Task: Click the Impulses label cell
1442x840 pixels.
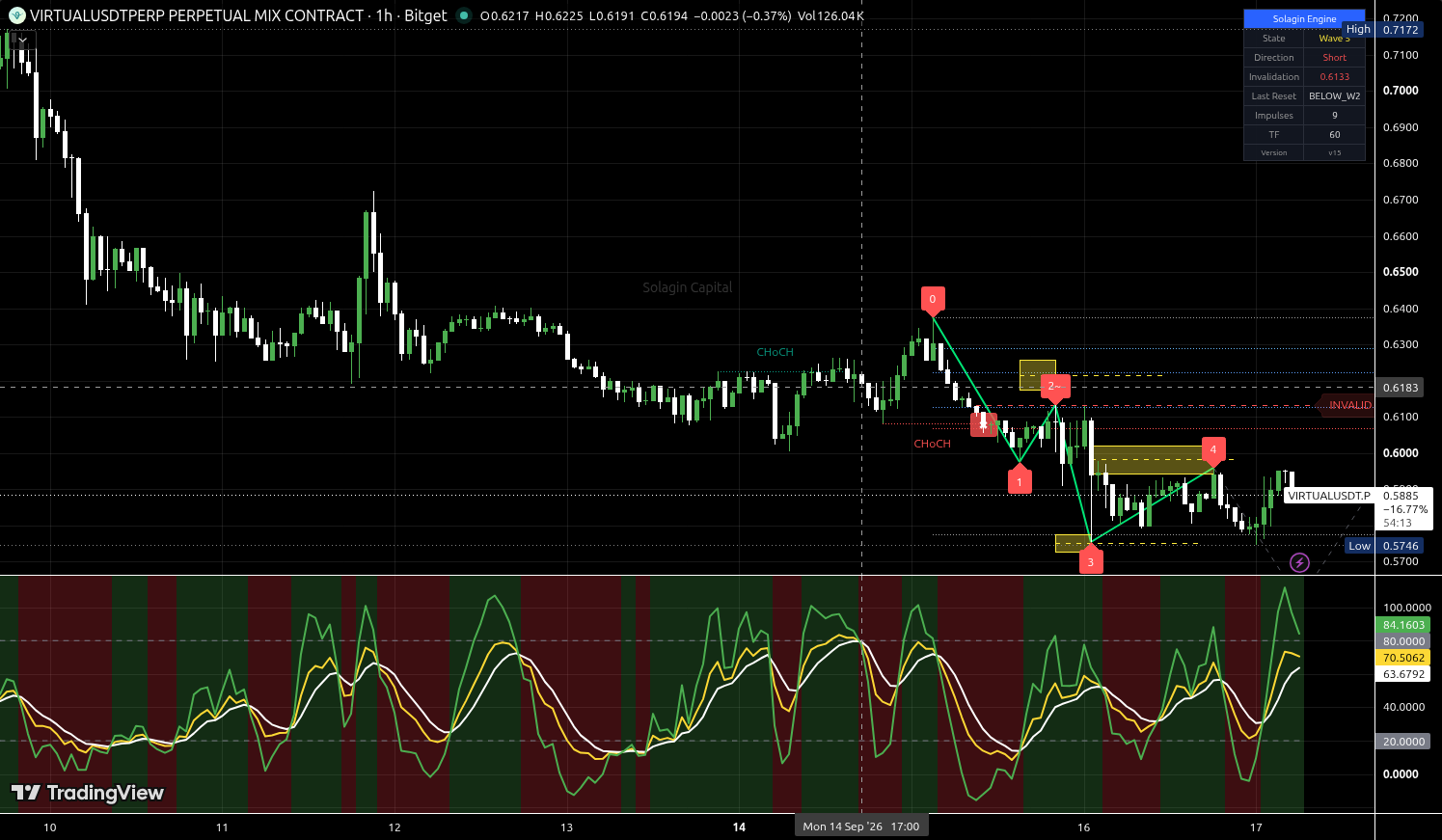Action: pos(1274,116)
